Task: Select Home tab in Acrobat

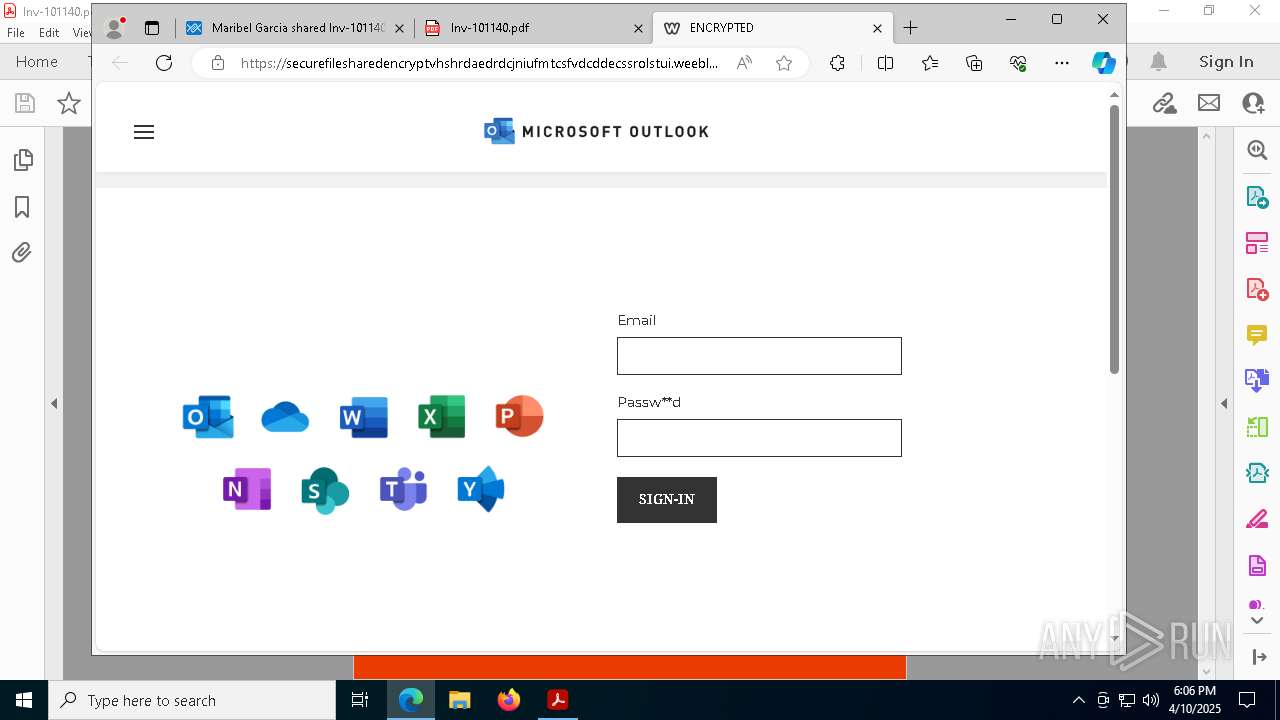Action: (x=37, y=62)
